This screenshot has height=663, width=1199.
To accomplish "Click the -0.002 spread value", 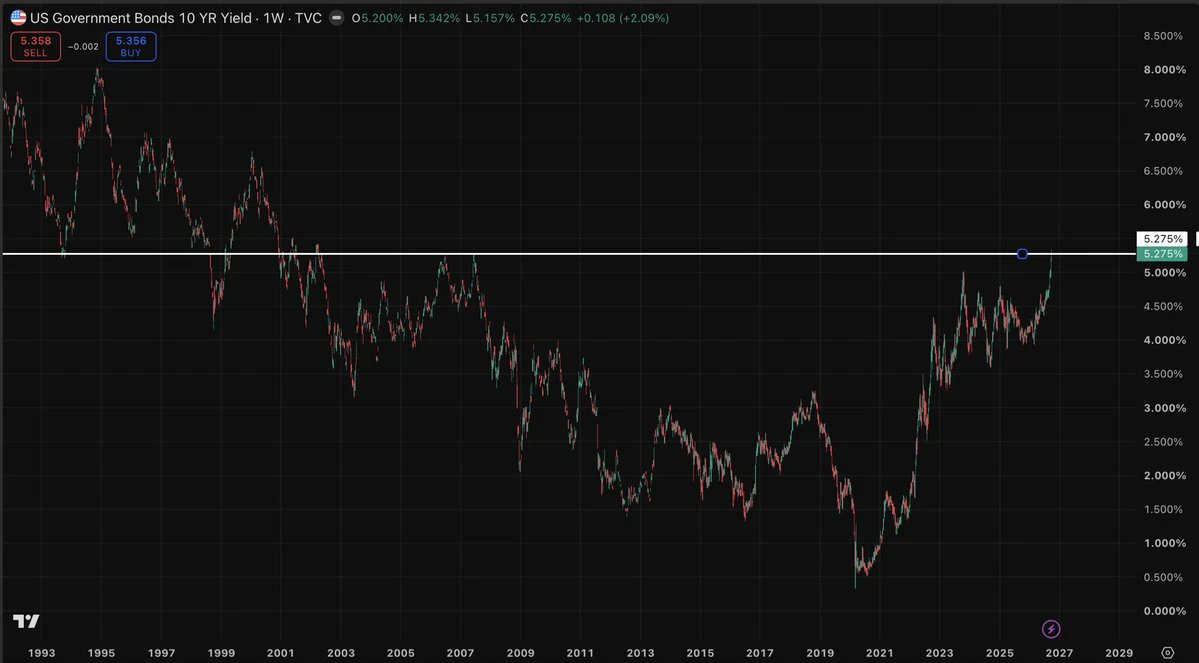I will coord(83,47).
